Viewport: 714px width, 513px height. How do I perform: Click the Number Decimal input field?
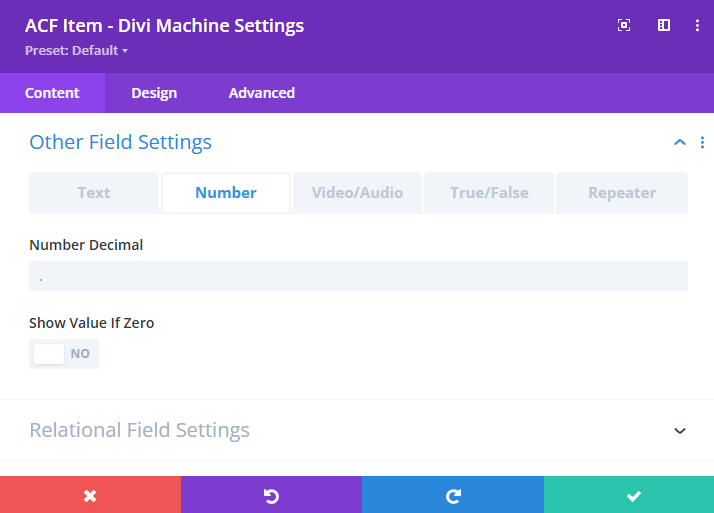(358, 276)
